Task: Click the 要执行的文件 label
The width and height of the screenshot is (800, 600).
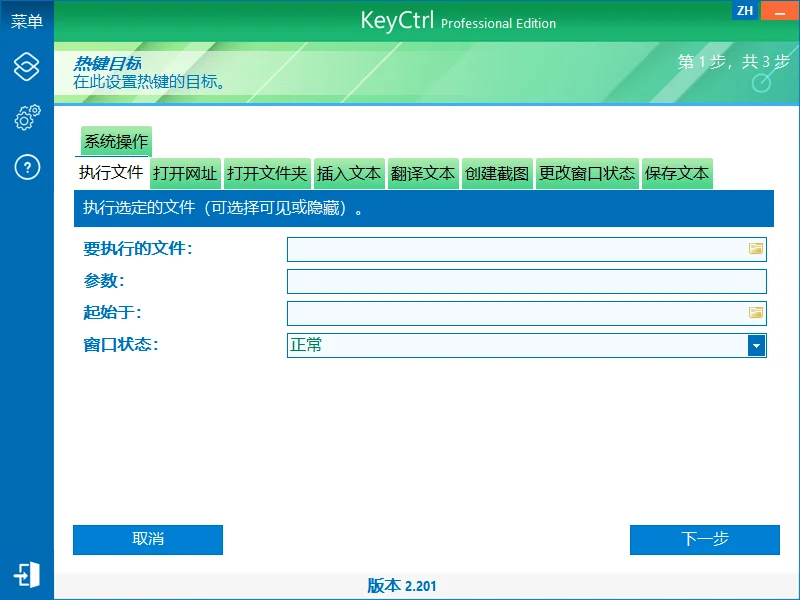Action: pos(138,248)
